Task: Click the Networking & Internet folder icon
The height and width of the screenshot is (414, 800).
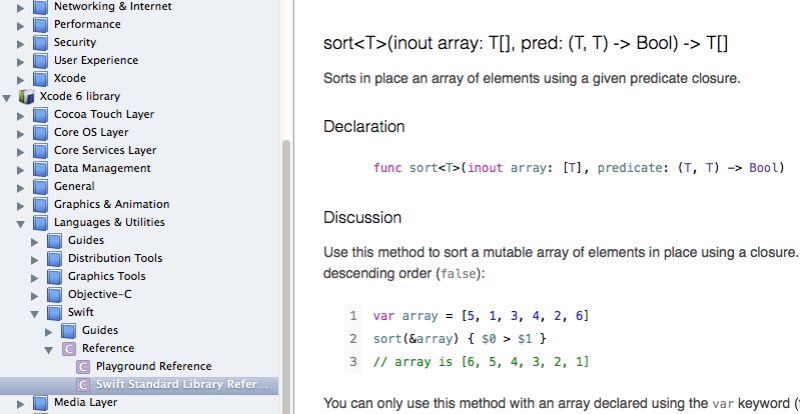Action: pos(40,7)
